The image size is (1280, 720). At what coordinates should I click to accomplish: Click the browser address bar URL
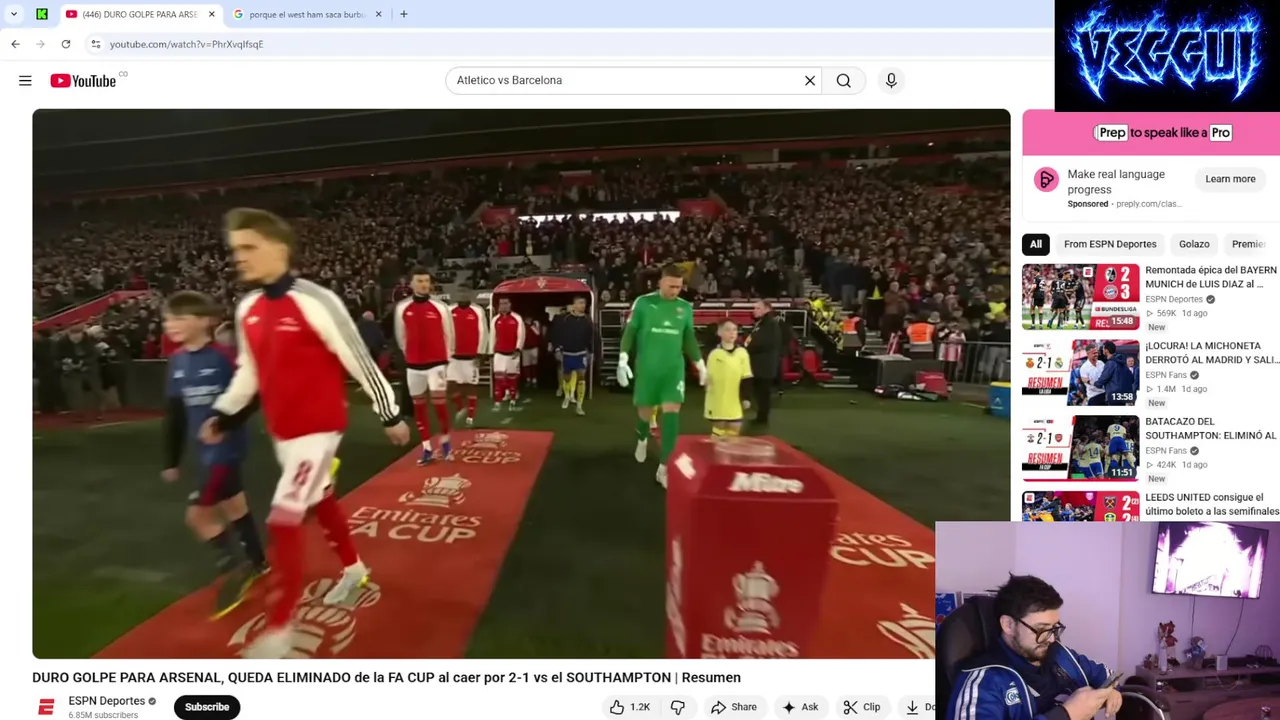(186, 44)
